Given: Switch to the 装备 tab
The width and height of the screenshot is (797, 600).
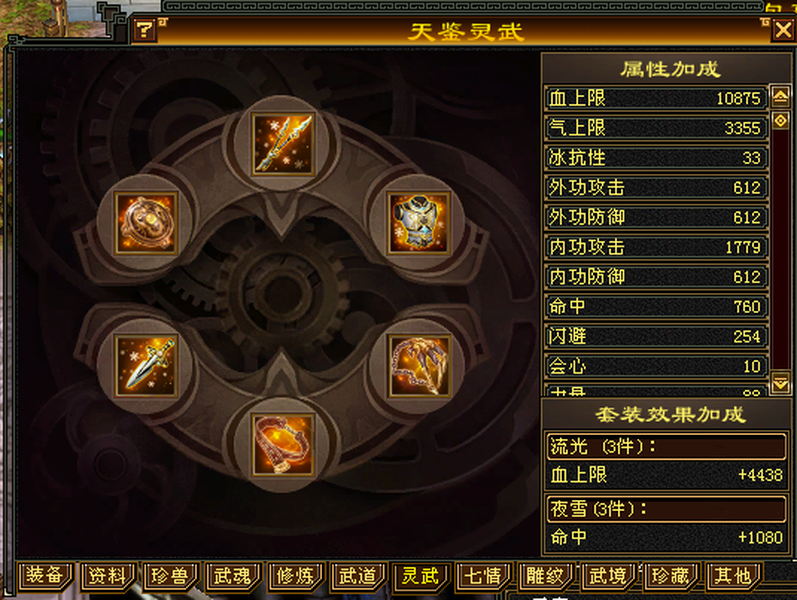Looking at the screenshot, I should tap(46, 576).
